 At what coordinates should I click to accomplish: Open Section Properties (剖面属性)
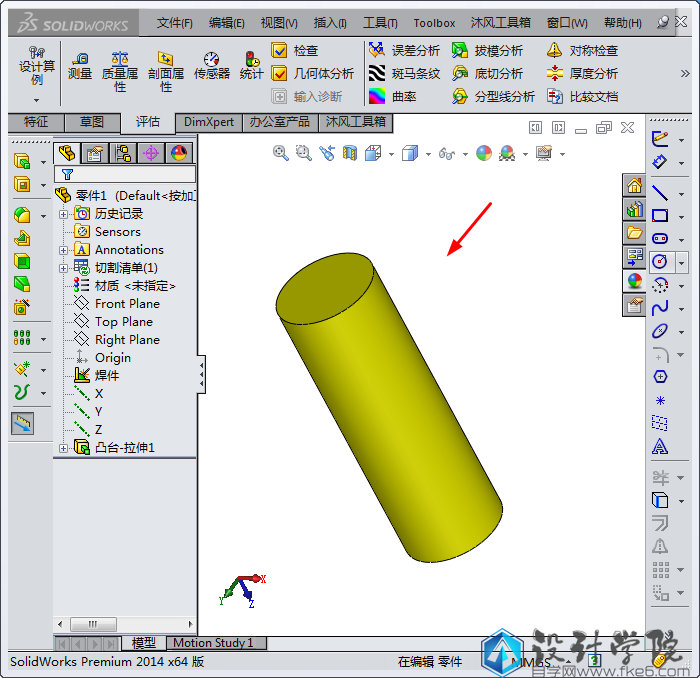pos(165,70)
